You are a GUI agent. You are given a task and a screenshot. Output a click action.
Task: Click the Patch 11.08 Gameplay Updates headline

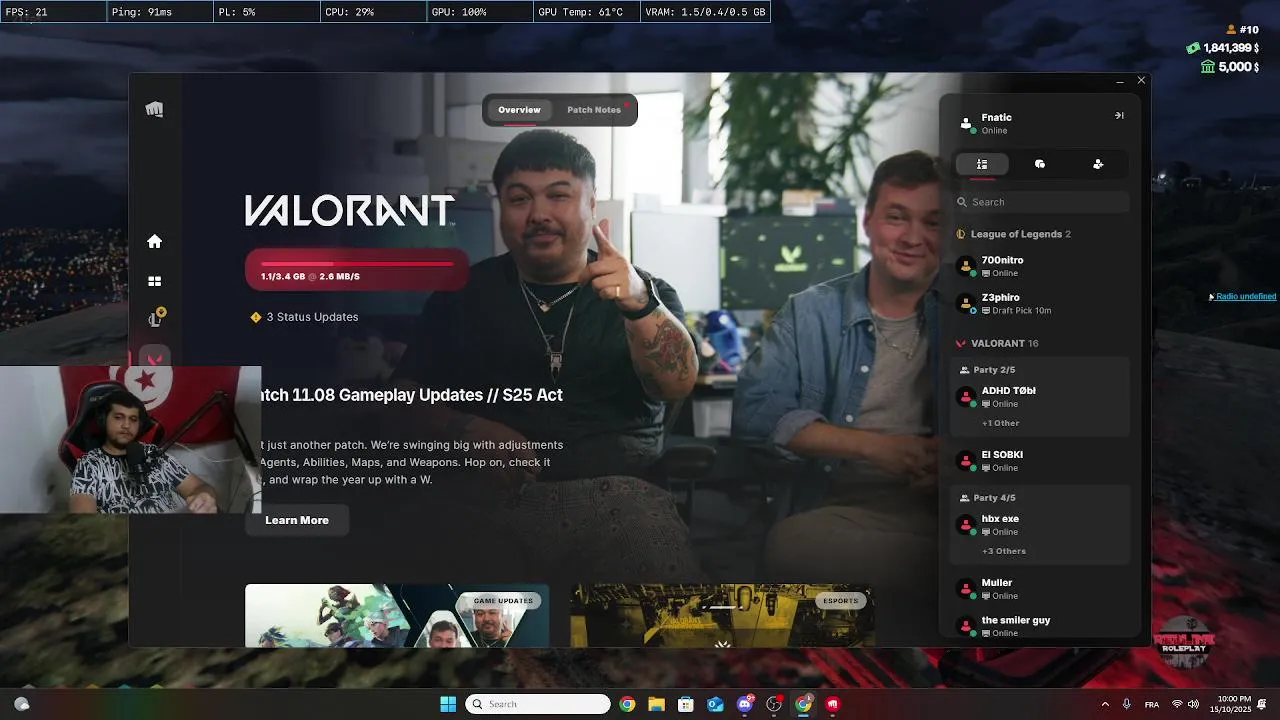pos(411,395)
